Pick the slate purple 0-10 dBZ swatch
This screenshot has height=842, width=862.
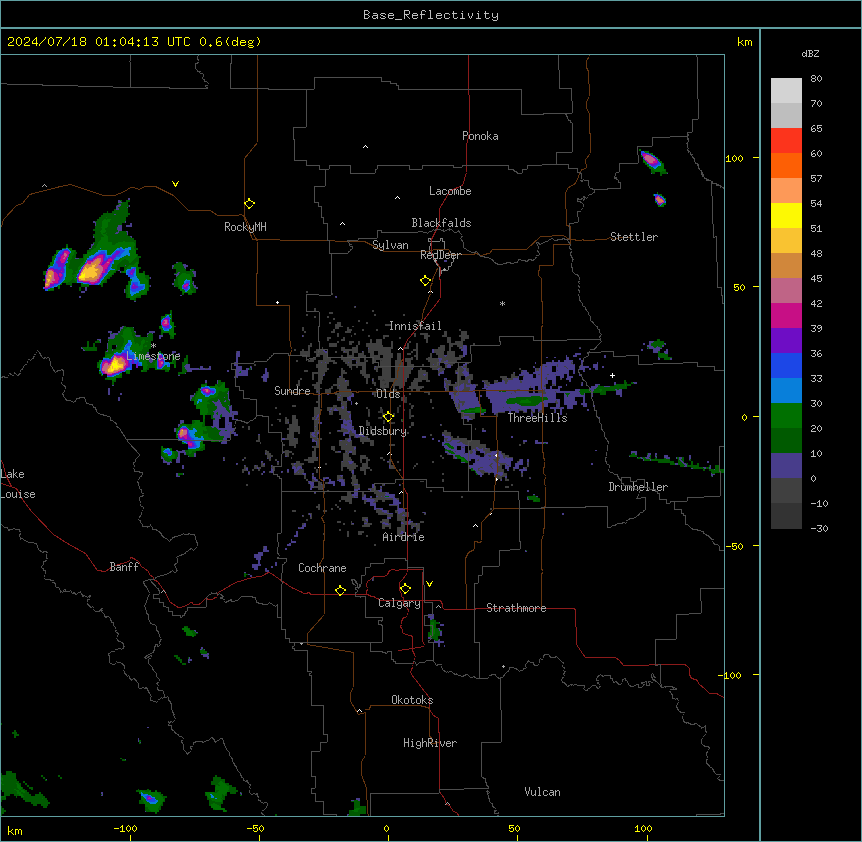click(x=786, y=466)
